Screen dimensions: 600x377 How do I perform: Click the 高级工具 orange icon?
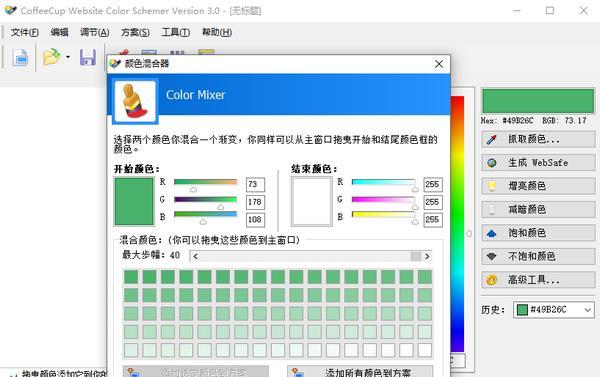(491, 280)
